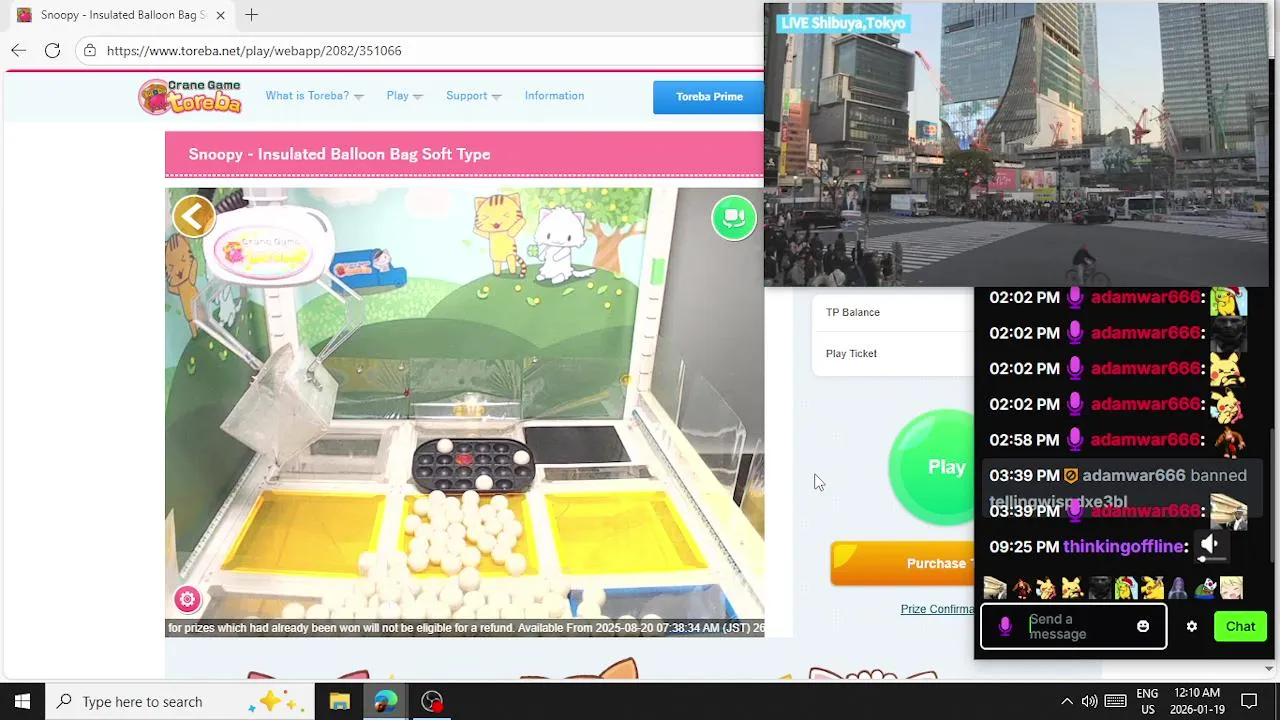The image size is (1280, 720).
Task: Click the Toreba Prime button
Action: point(708,97)
